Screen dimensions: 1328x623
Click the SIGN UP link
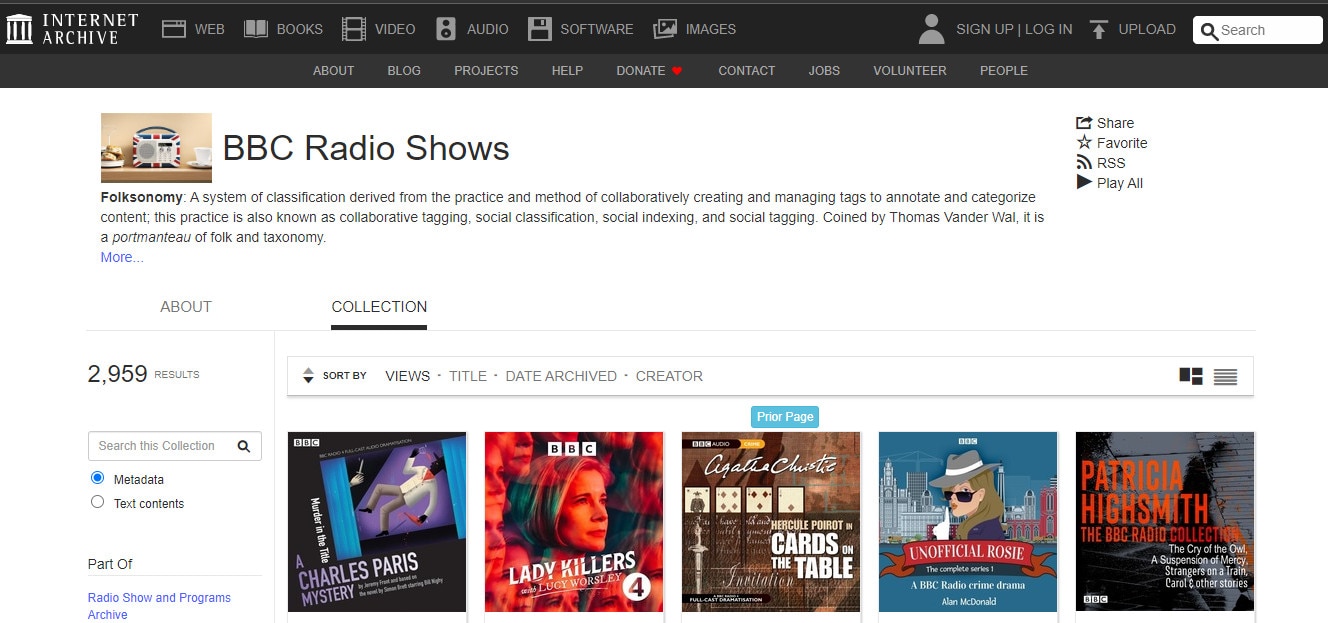[985, 29]
